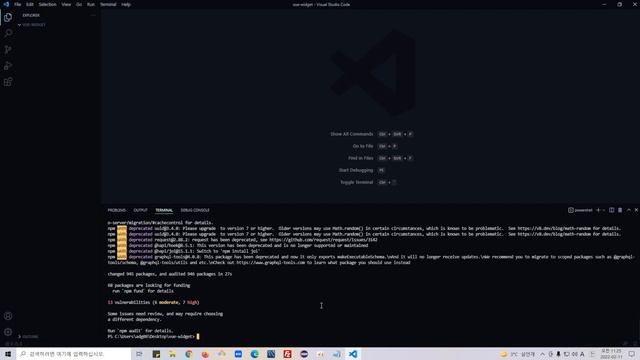The width and height of the screenshot is (640, 360).
Task: Click "Run 'npm audit' for details" text
Action: pos(140,331)
